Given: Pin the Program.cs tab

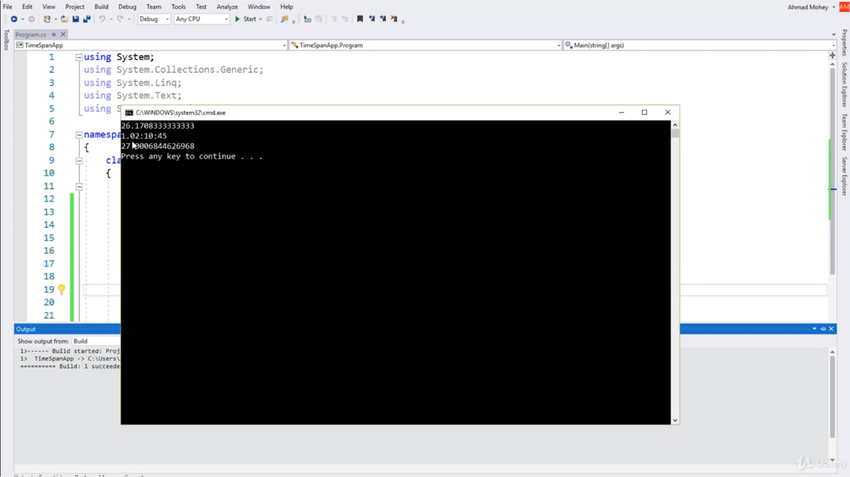Looking at the screenshot, I should [54, 34].
